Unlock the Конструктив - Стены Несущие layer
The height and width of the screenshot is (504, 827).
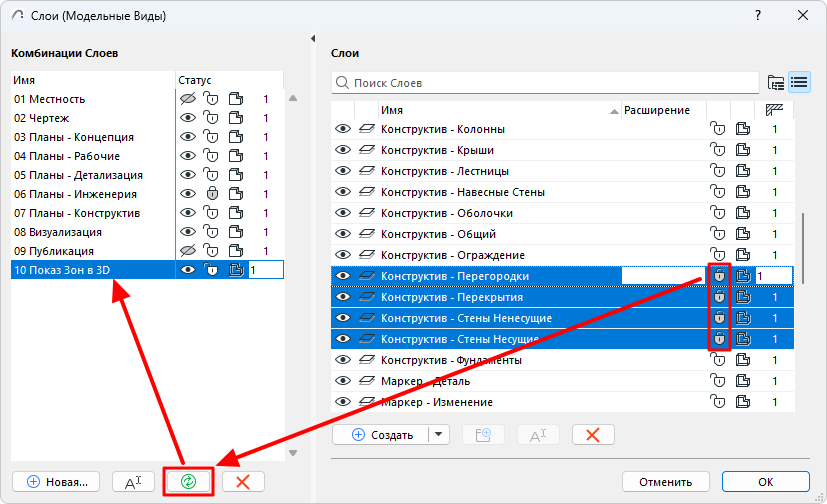pyautogui.click(x=719, y=338)
